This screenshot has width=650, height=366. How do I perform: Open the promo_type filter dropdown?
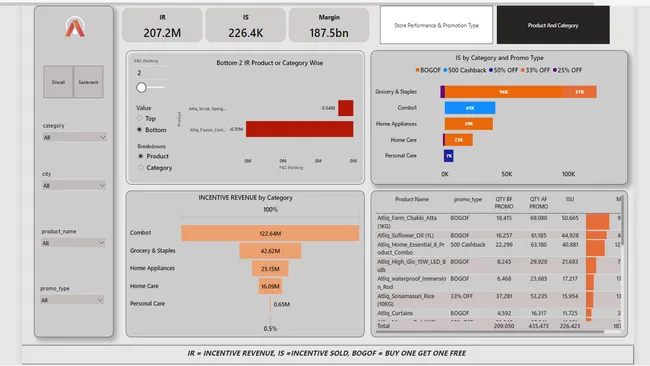72,300
